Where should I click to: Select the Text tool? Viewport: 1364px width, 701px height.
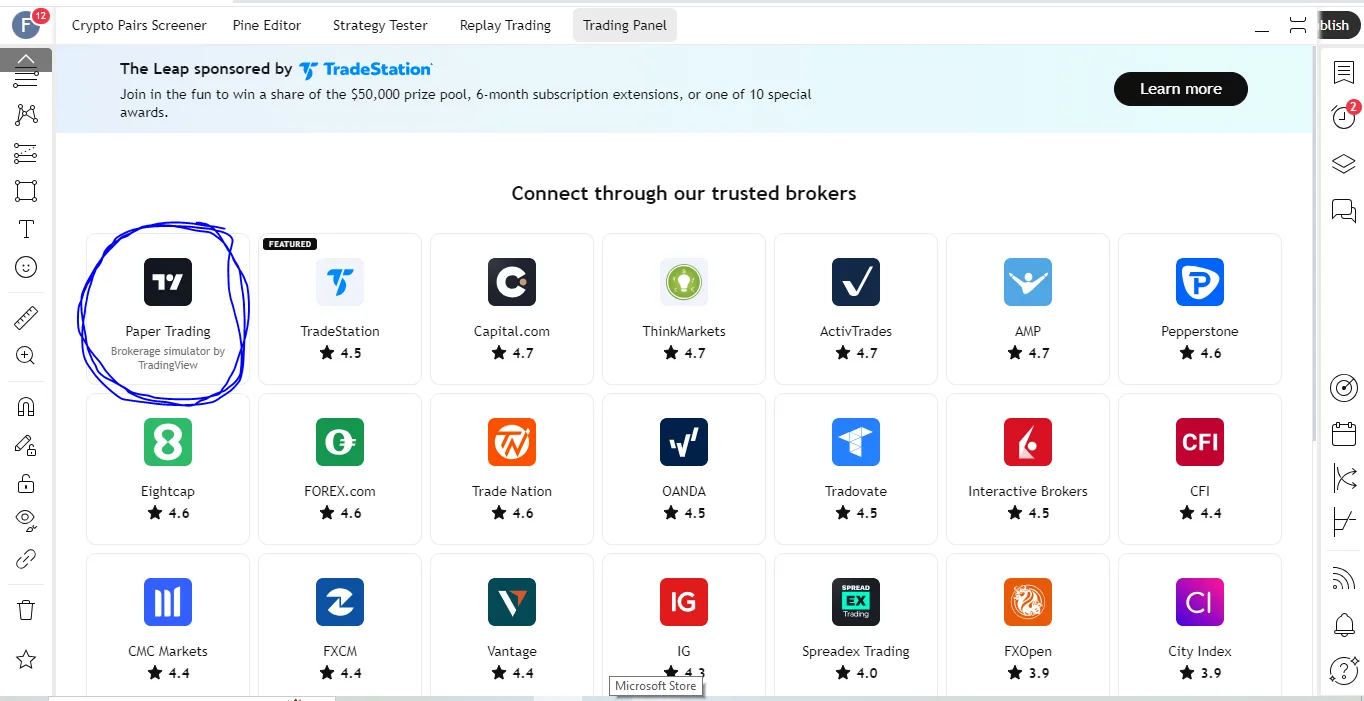(26, 229)
